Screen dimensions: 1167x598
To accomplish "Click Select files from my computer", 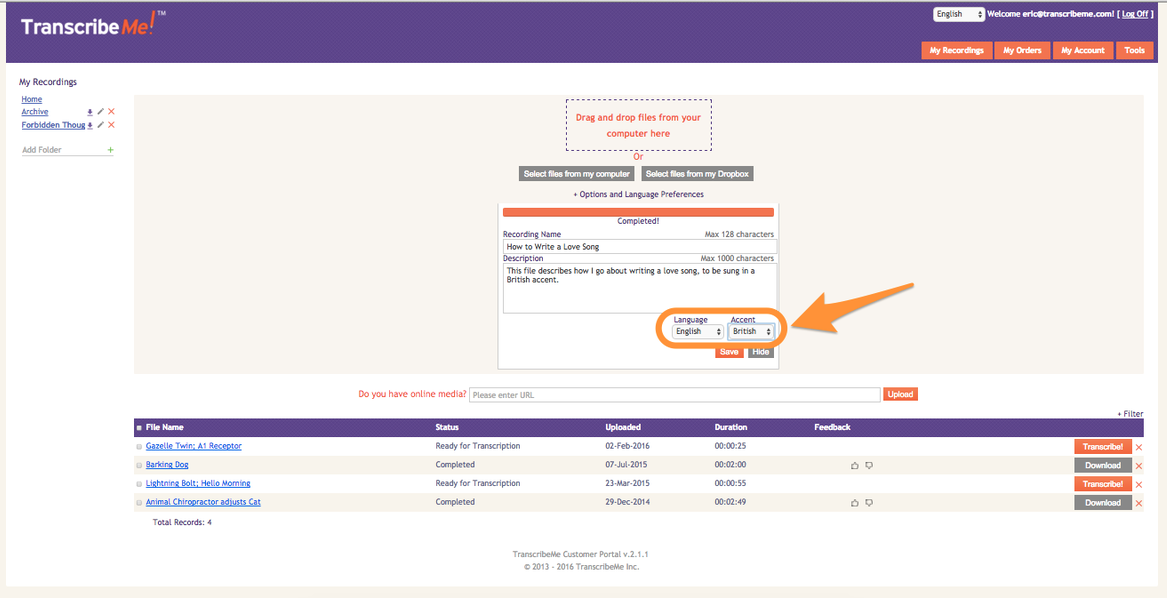I will pyautogui.click(x=578, y=174).
